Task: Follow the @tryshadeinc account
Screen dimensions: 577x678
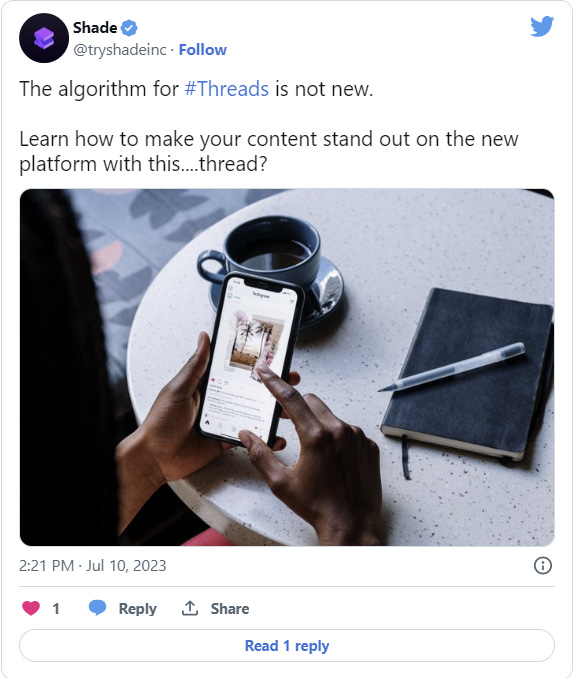Action: click(x=202, y=50)
